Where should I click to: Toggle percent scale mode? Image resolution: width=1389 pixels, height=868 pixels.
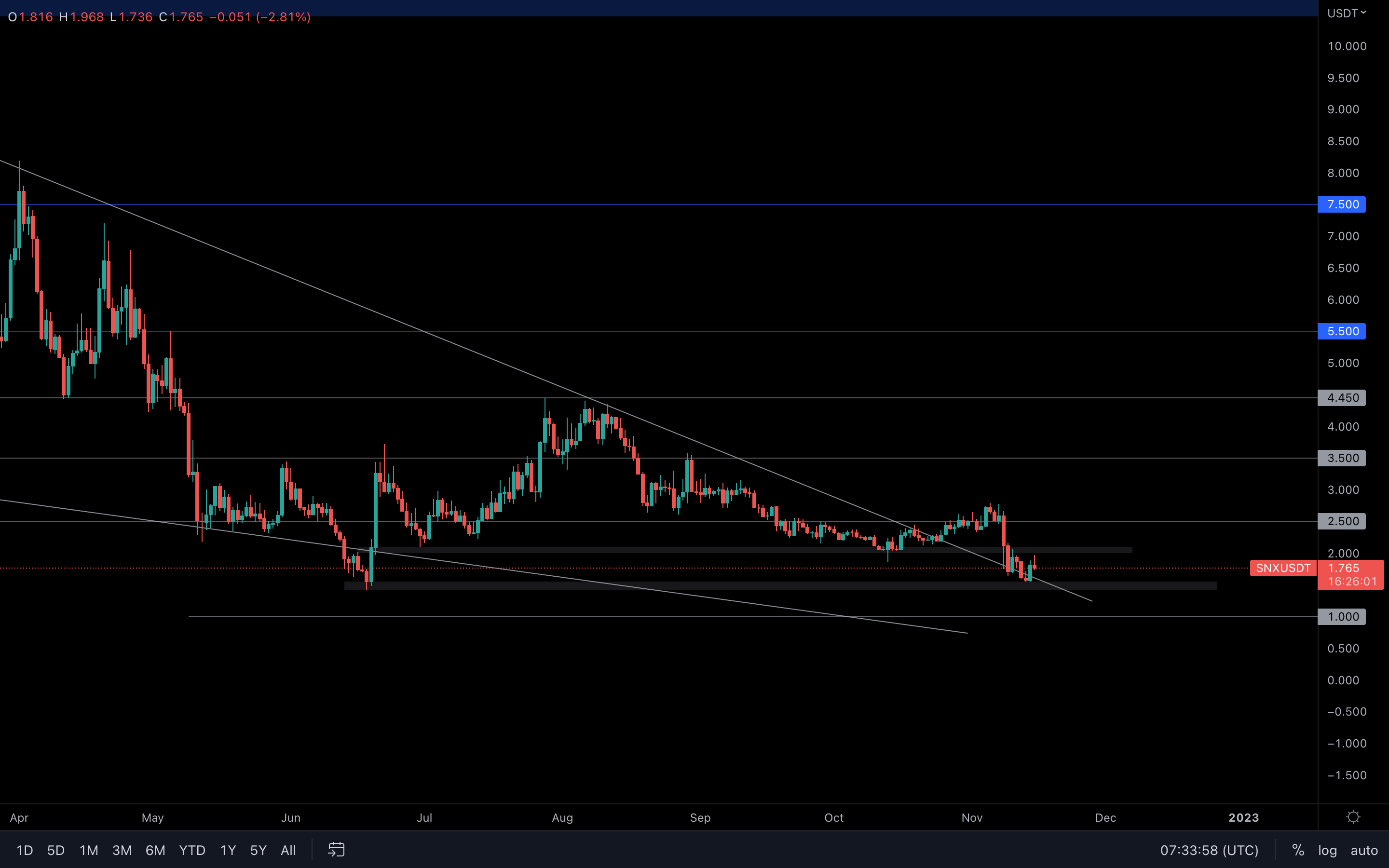tap(1298, 850)
